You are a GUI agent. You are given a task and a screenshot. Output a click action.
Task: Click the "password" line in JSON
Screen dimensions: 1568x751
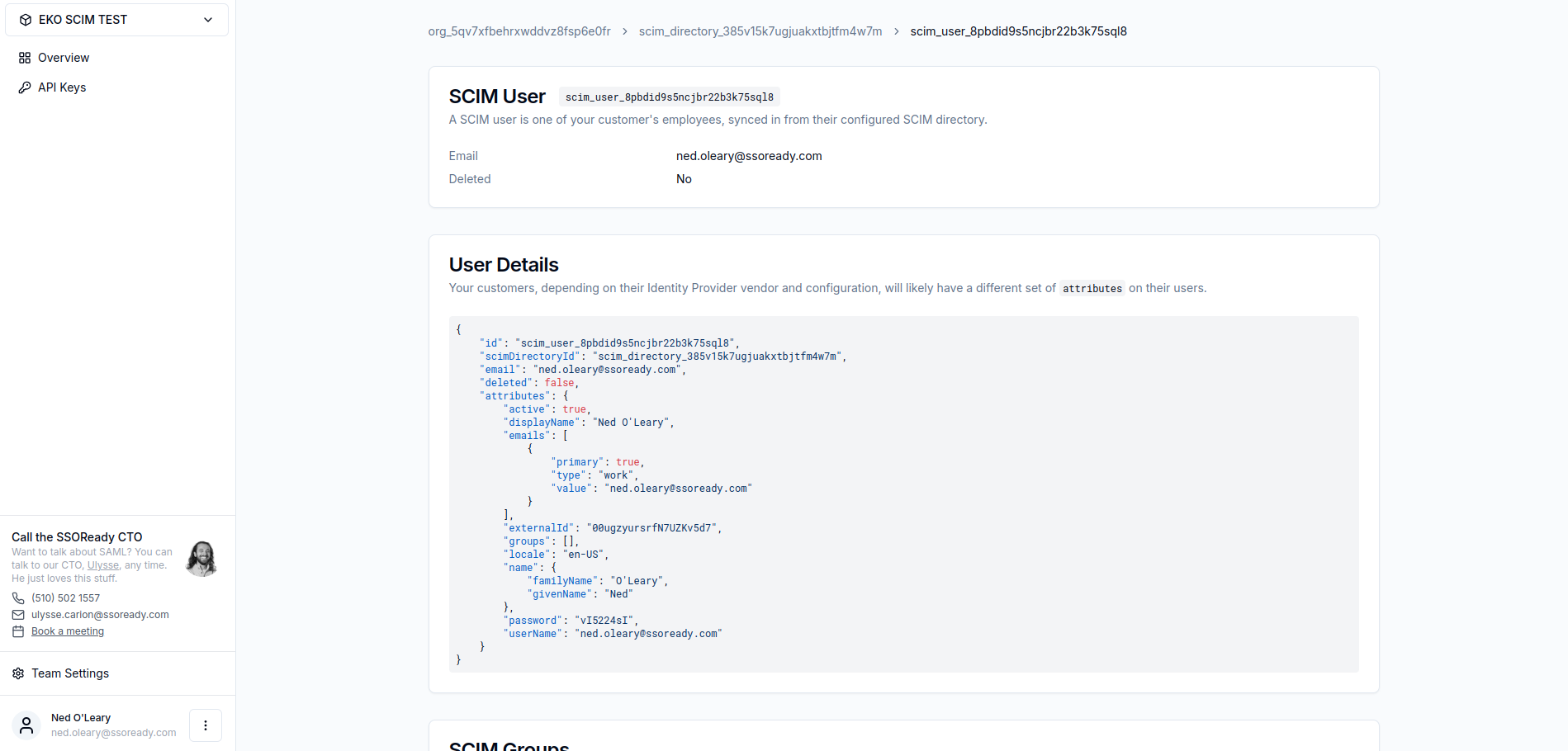pyautogui.click(x=571, y=621)
